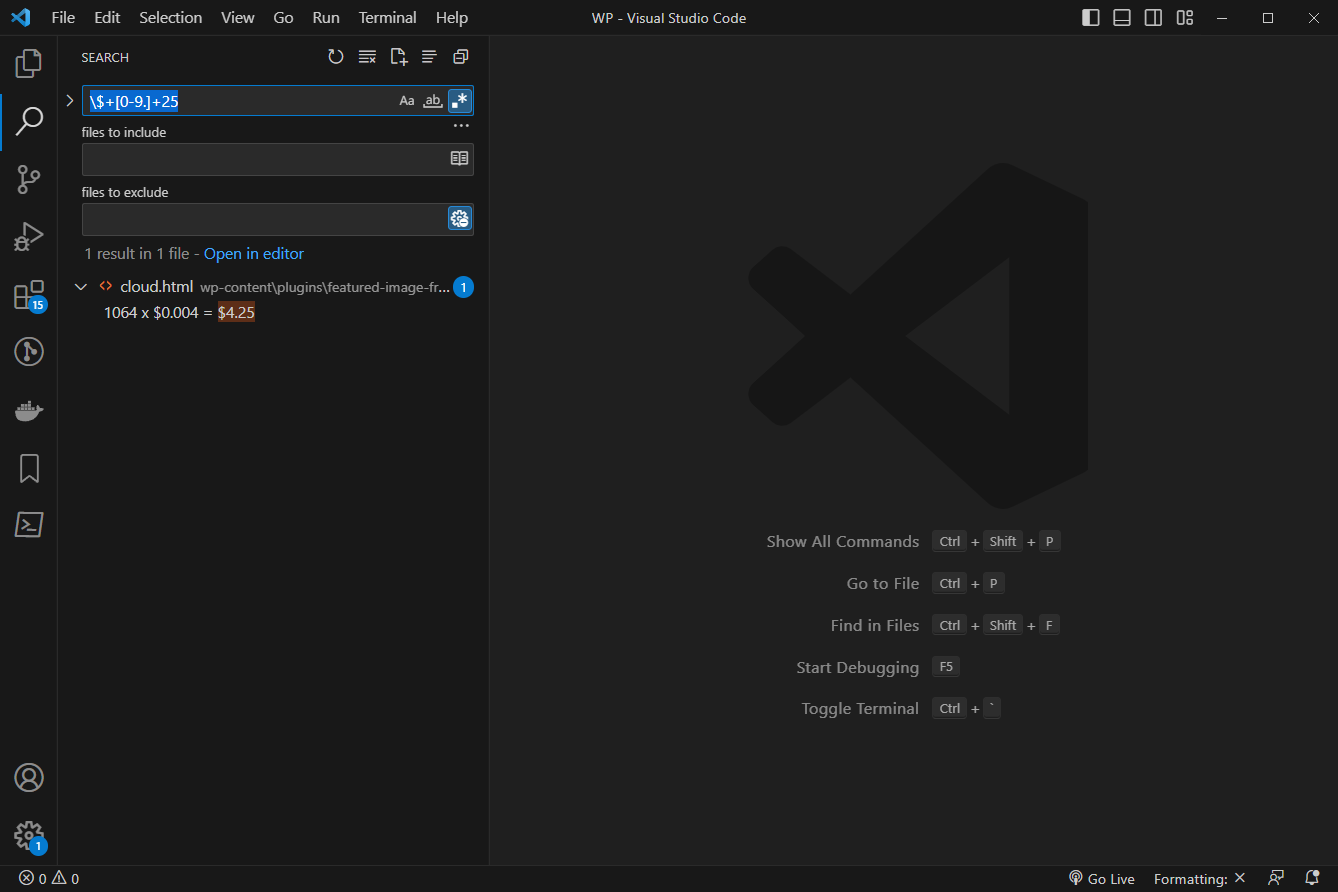Open the Bookmarks view icon
Screen dimensions: 1338x892
click(x=29, y=468)
